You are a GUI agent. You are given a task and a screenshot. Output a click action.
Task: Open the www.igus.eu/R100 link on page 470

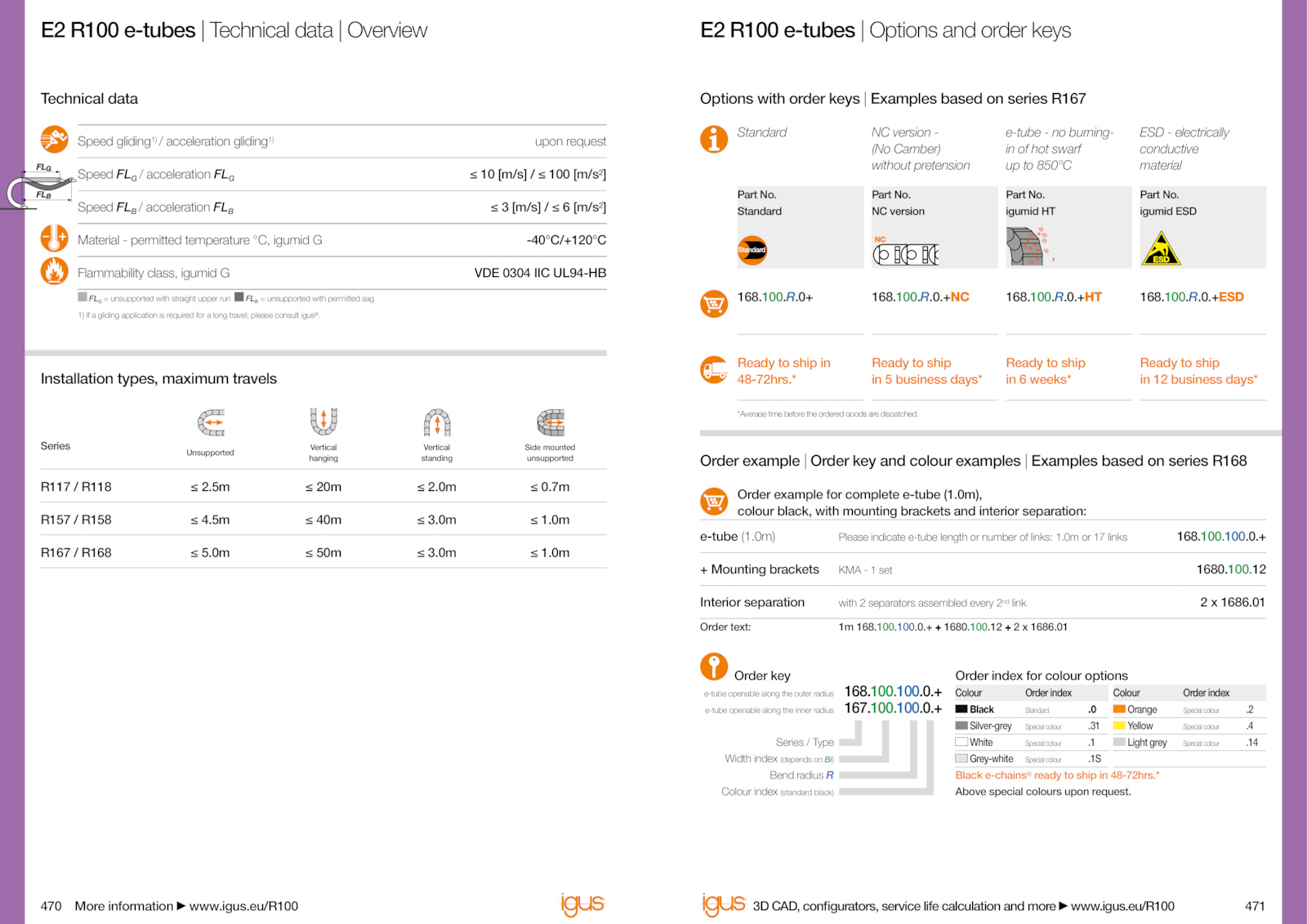pyautogui.click(x=243, y=906)
